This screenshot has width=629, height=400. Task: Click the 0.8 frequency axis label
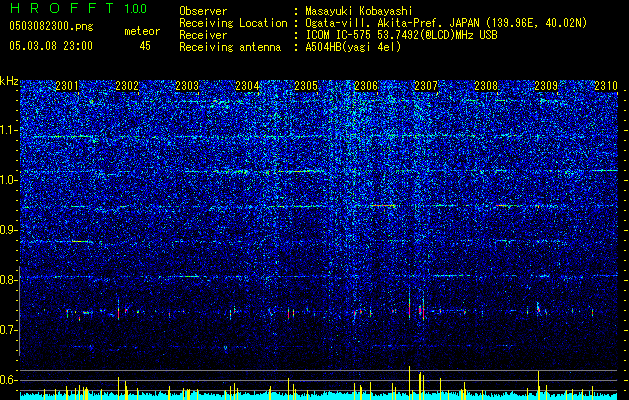[8, 280]
